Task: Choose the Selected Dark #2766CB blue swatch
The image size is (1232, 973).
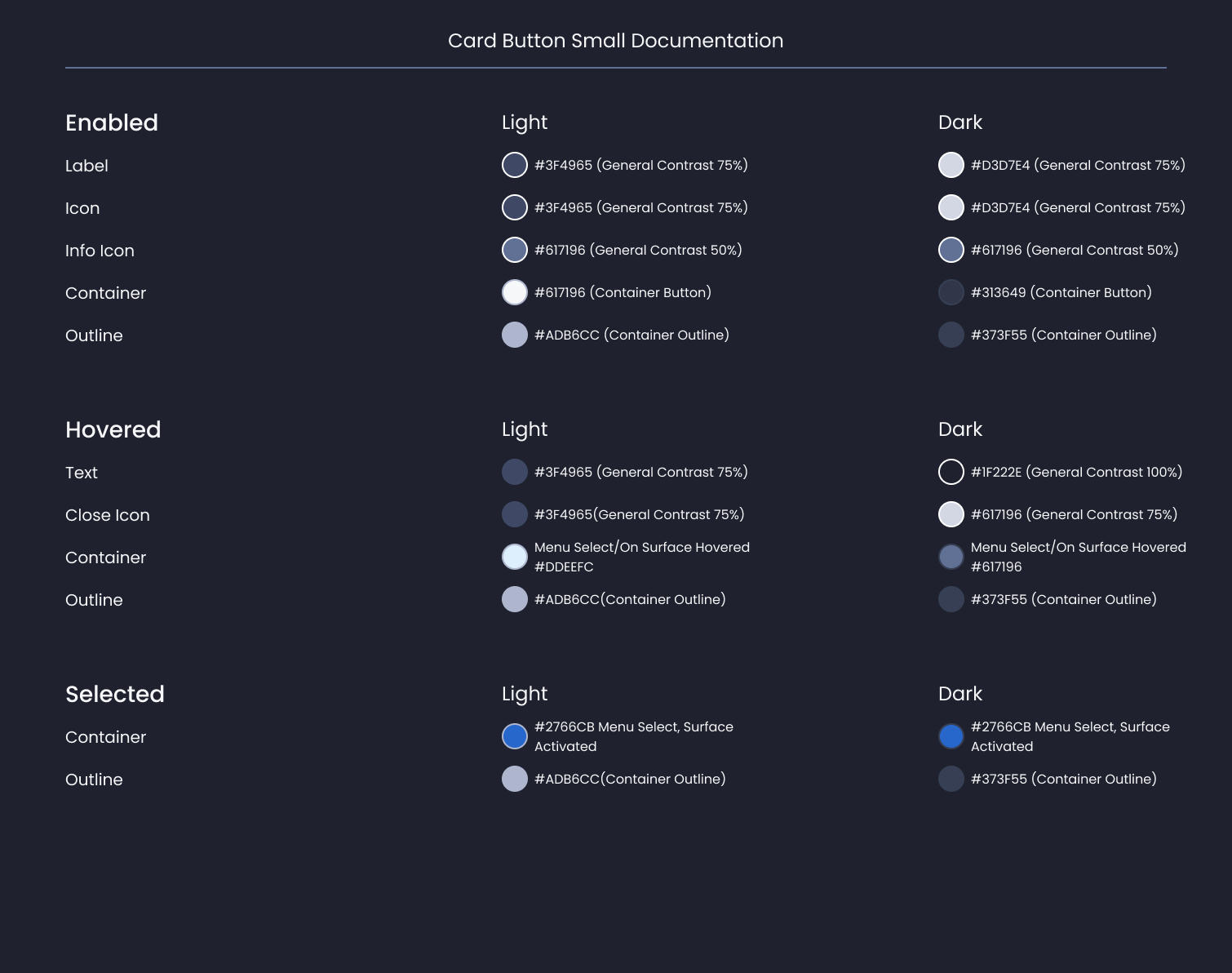Action: pyautogui.click(x=951, y=736)
